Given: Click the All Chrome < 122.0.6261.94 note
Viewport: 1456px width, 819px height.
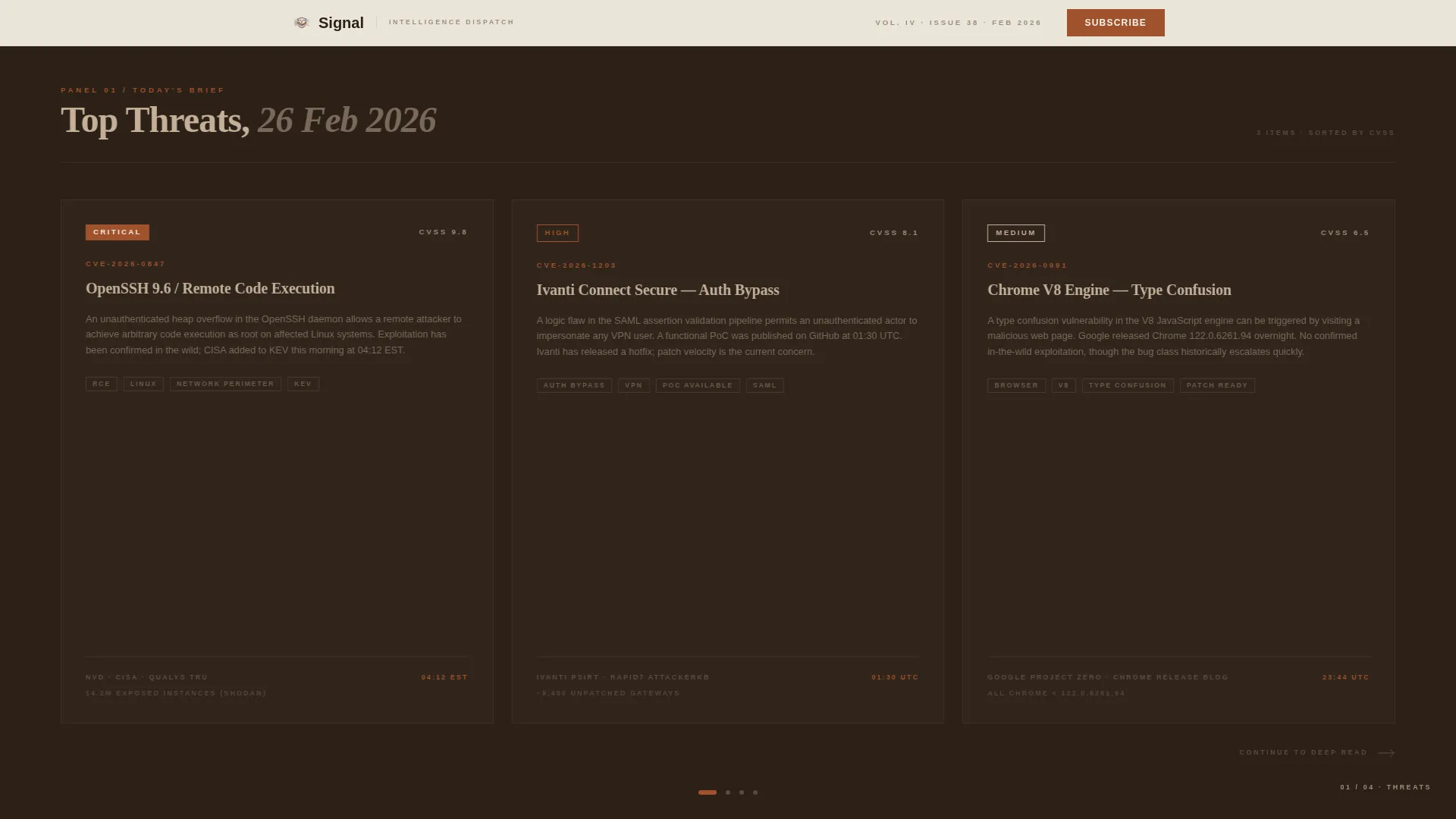Looking at the screenshot, I should click(x=1056, y=693).
